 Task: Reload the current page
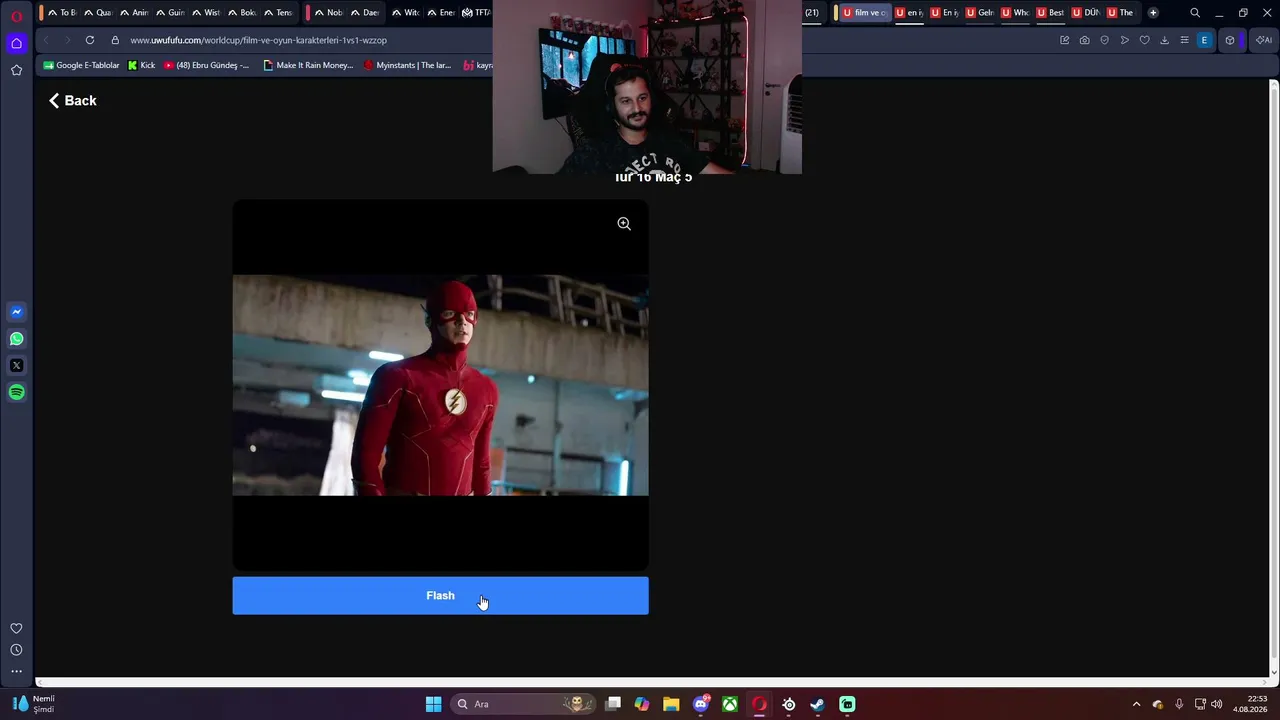90,40
